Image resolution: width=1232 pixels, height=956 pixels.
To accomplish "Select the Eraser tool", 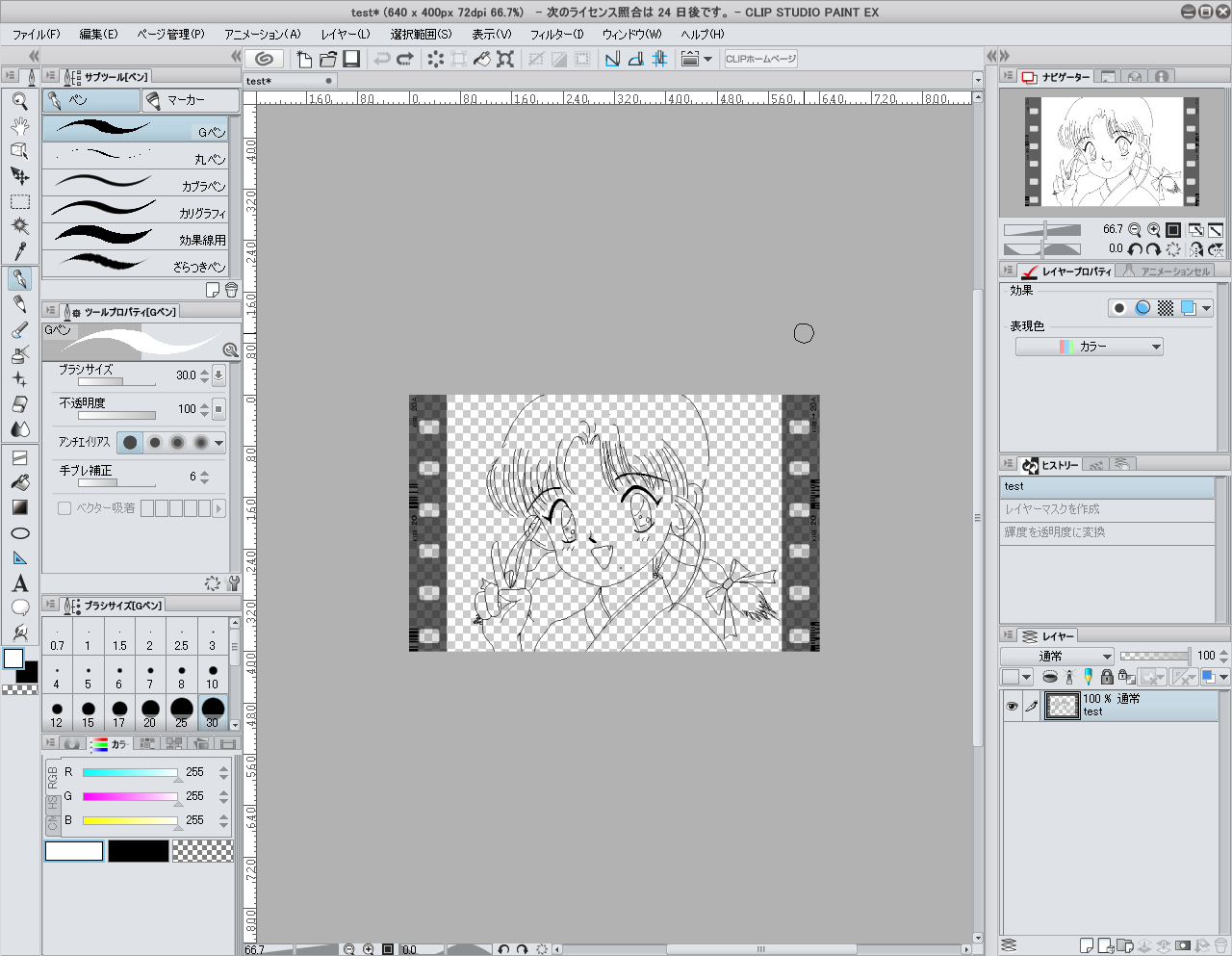I will pyautogui.click(x=19, y=404).
